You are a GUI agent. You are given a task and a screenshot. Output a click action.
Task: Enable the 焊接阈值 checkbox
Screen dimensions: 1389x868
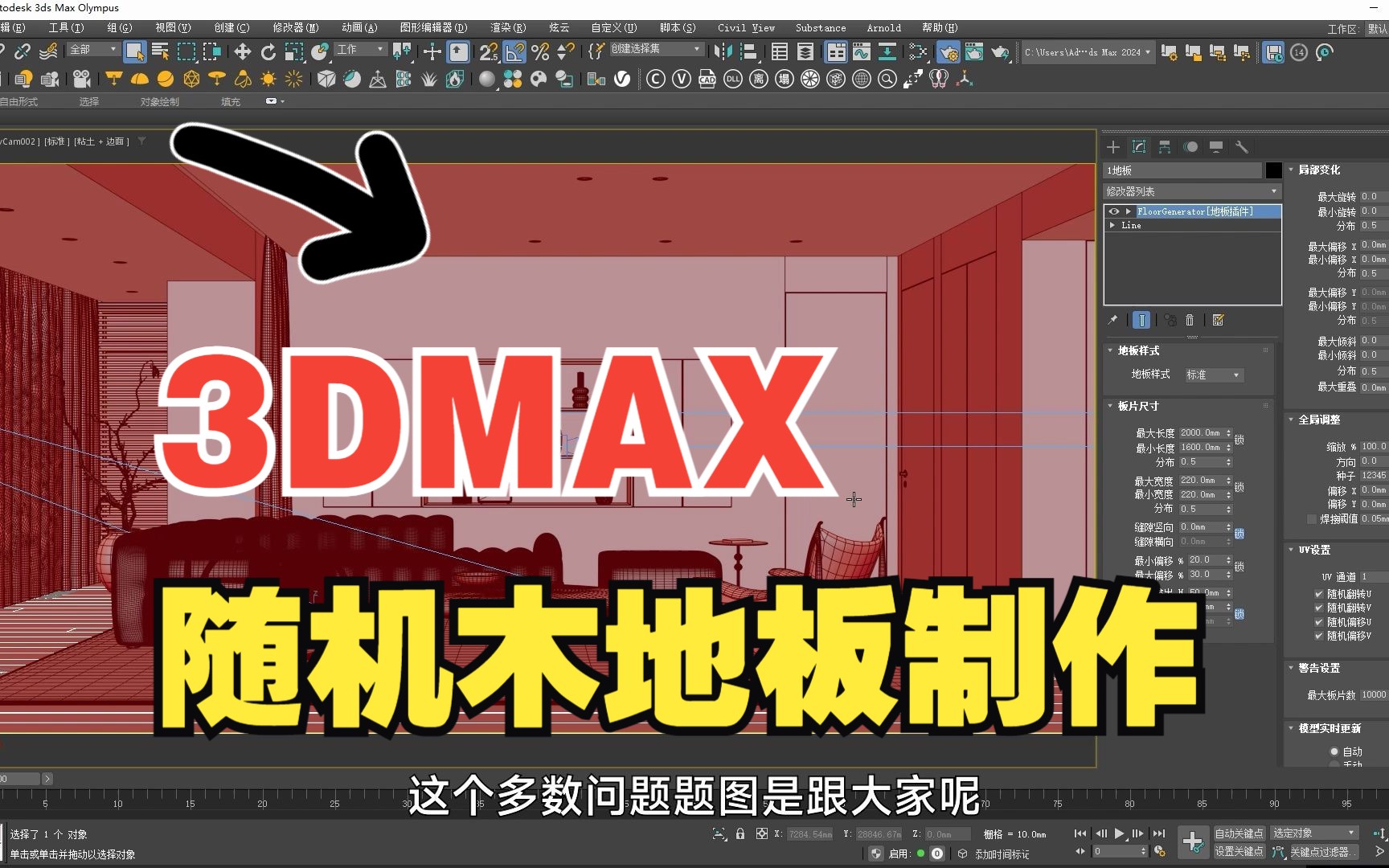tap(1312, 519)
